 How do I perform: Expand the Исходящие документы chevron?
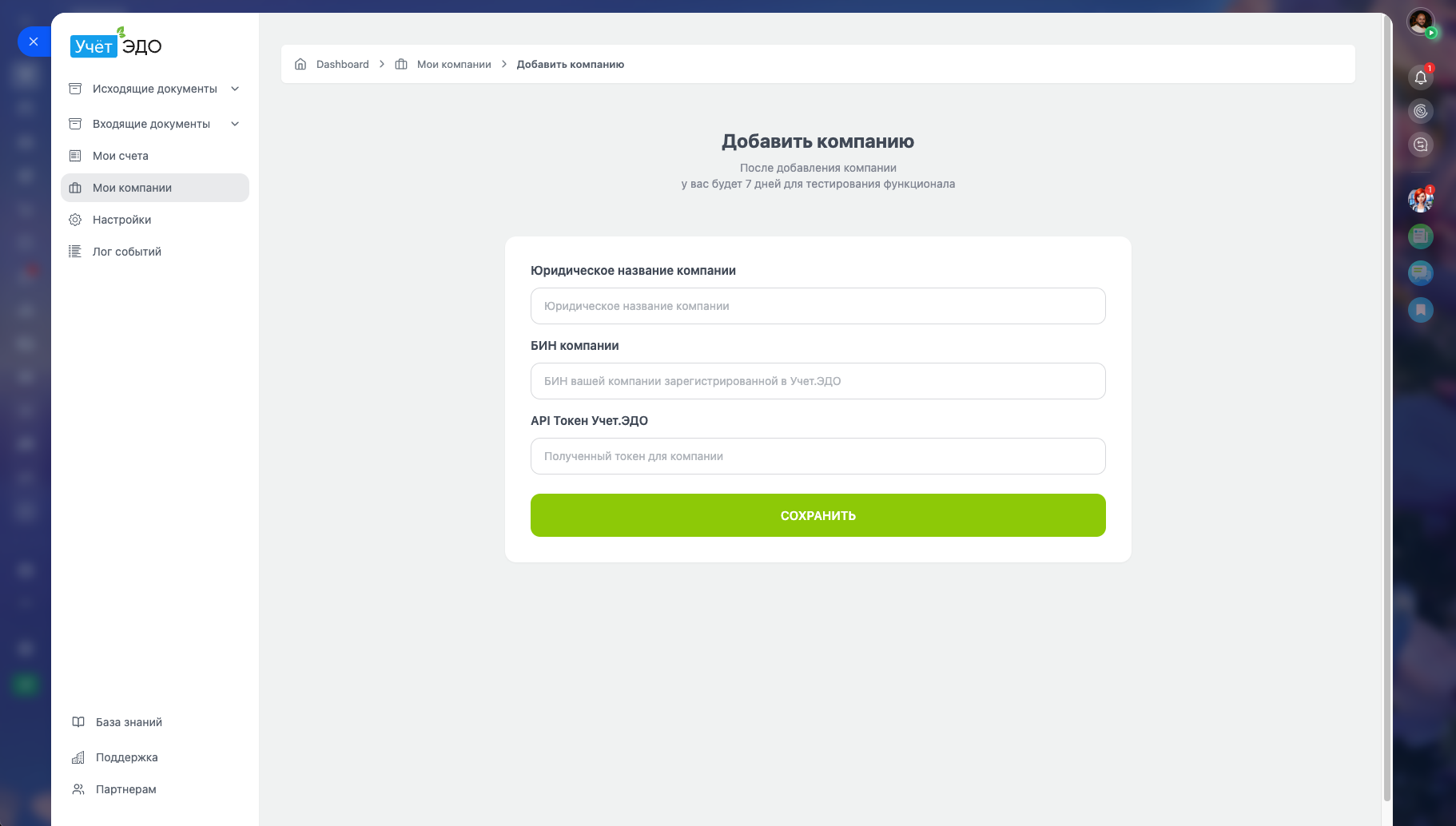(235, 89)
